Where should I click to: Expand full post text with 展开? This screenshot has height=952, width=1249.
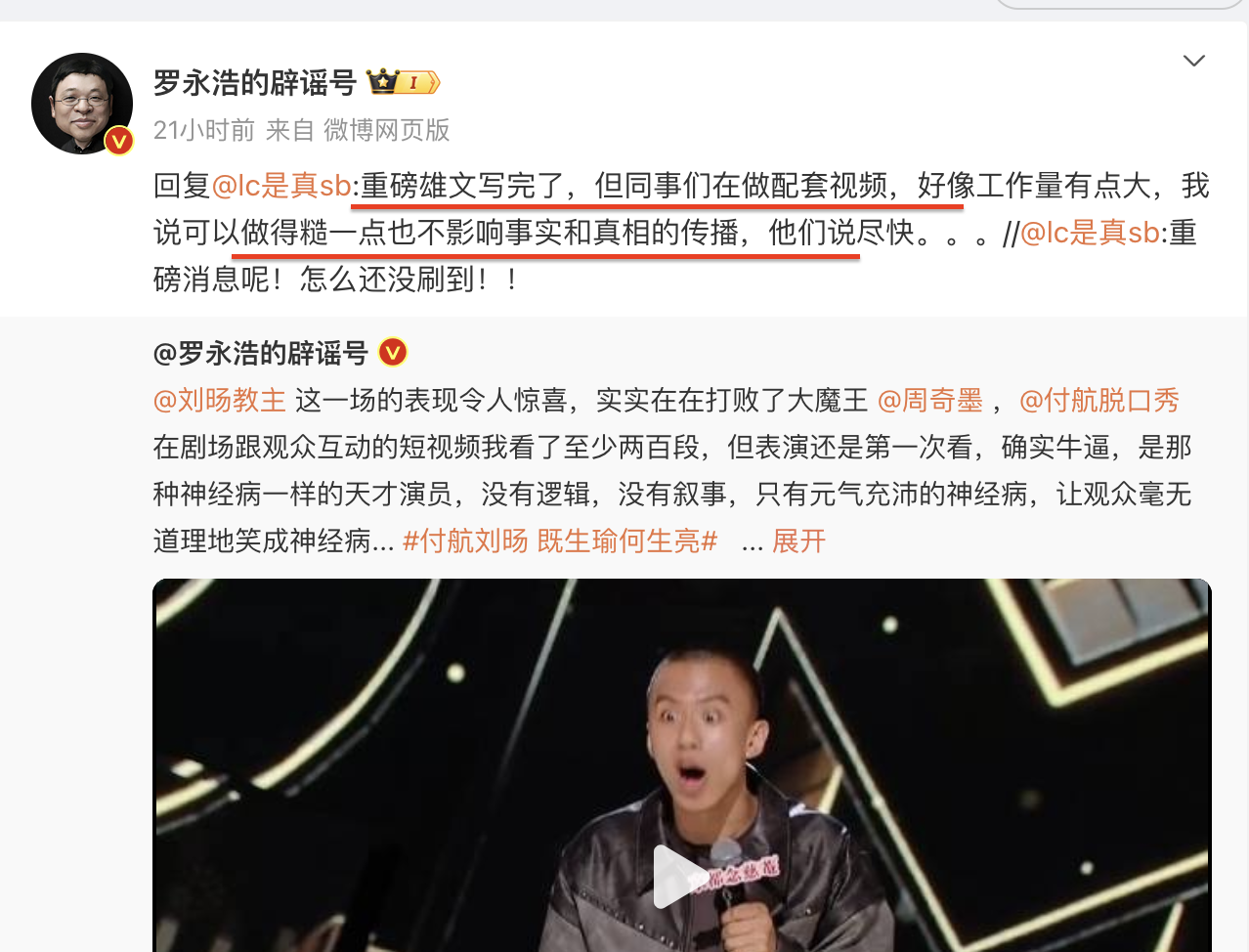pos(799,541)
